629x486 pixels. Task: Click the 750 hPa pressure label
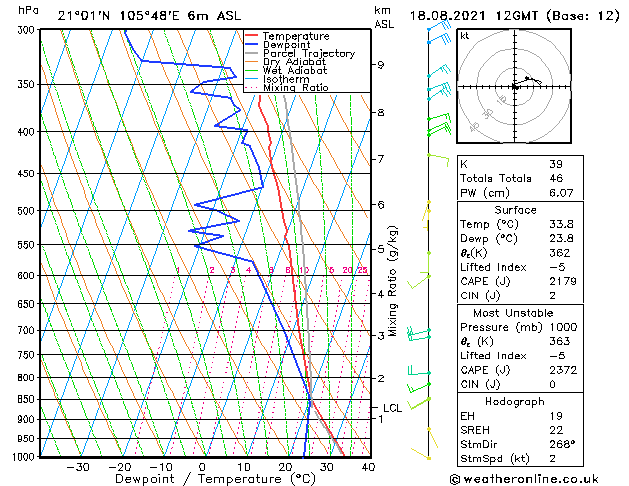[28, 355]
